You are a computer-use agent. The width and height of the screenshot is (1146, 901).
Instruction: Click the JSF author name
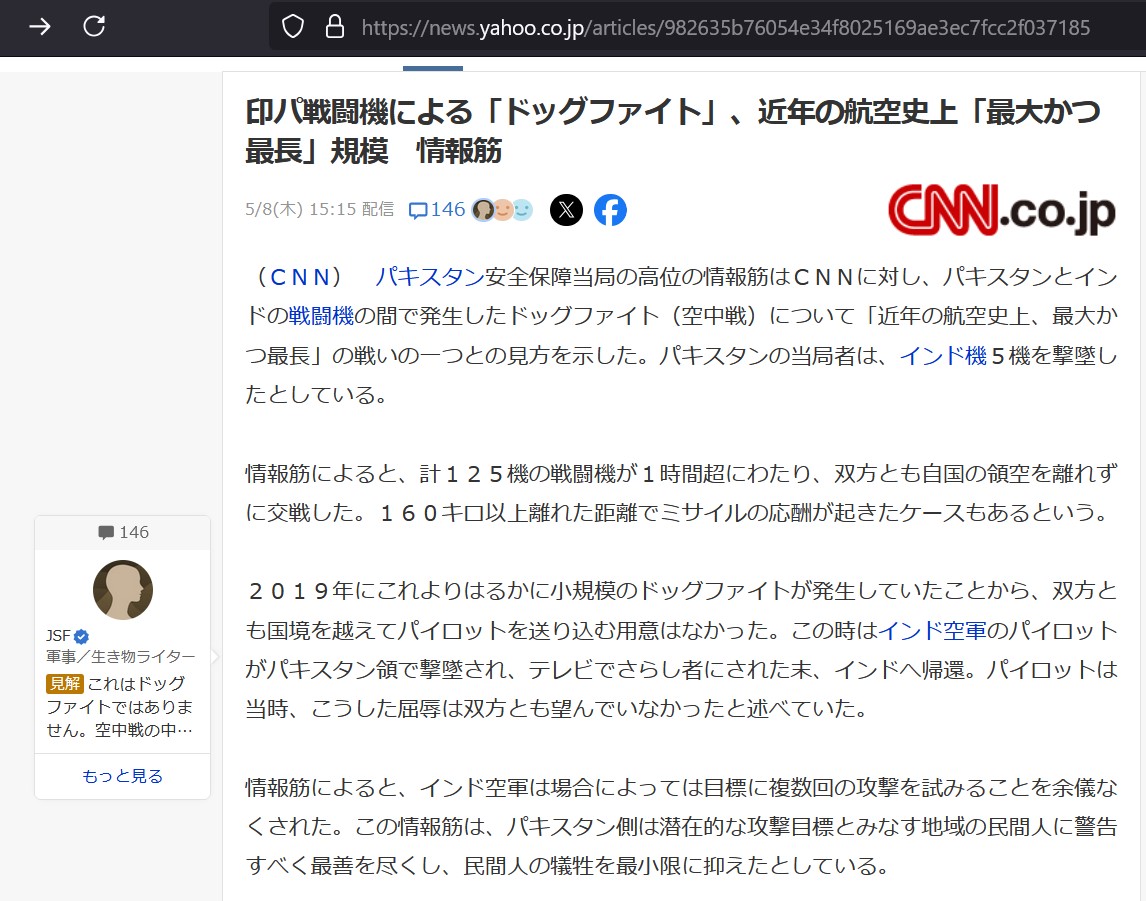(58, 636)
